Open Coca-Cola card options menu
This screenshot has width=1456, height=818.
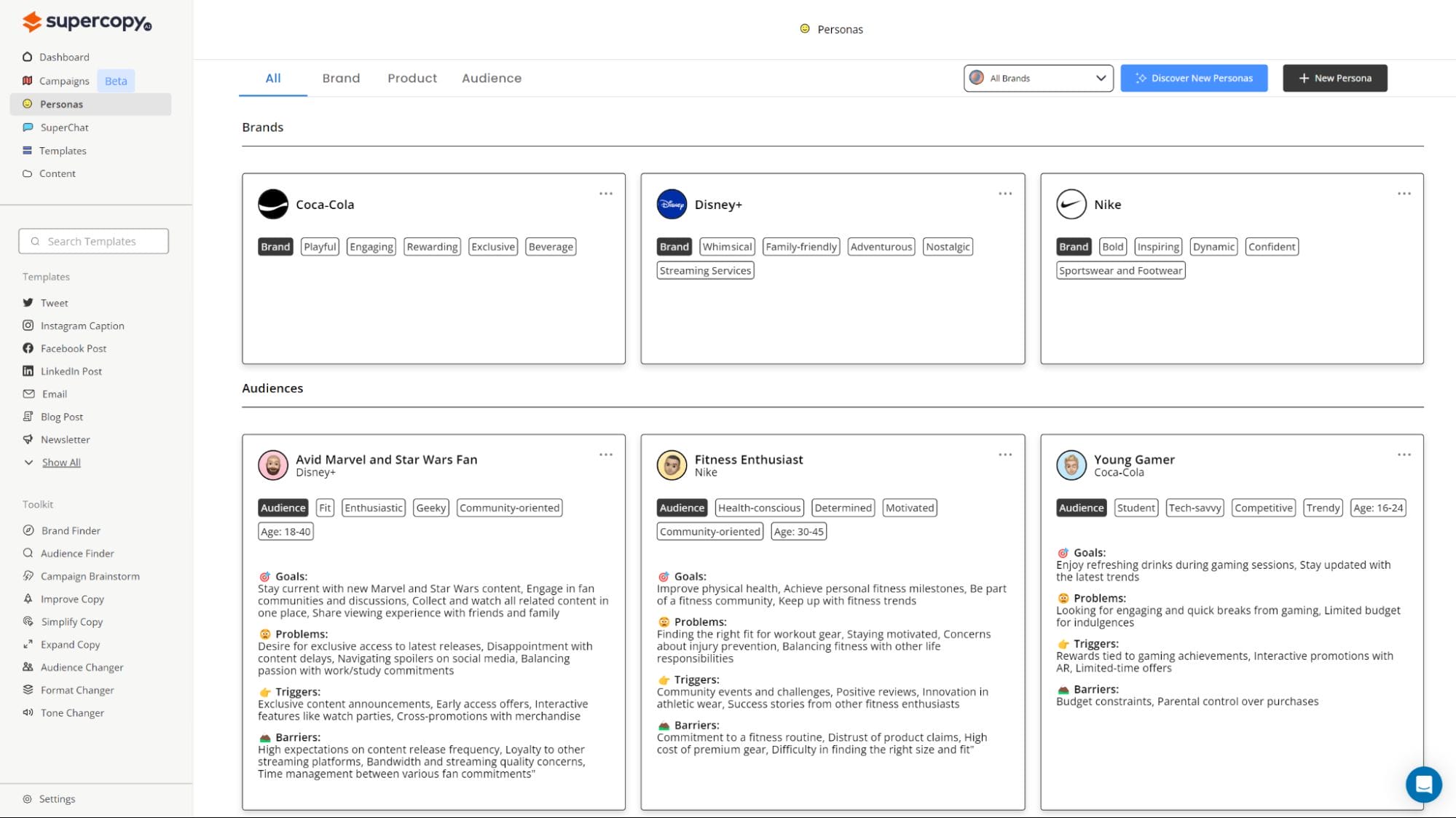click(605, 194)
